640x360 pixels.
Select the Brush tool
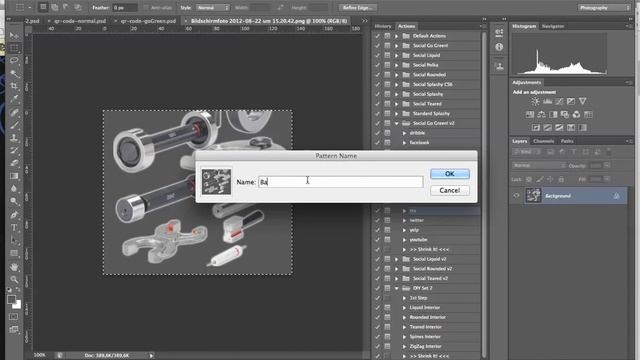point(14,124)
